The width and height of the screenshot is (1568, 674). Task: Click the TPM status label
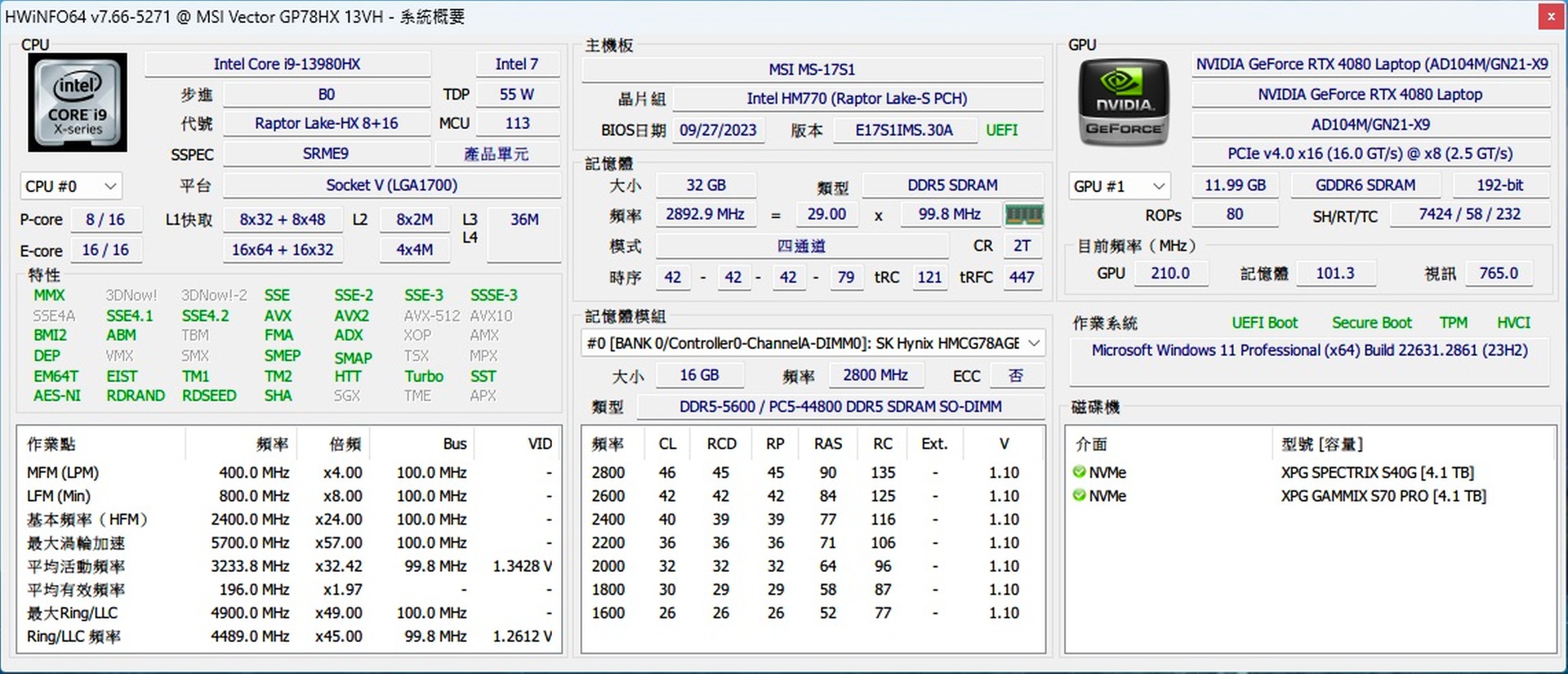(x=1454, y=323)
